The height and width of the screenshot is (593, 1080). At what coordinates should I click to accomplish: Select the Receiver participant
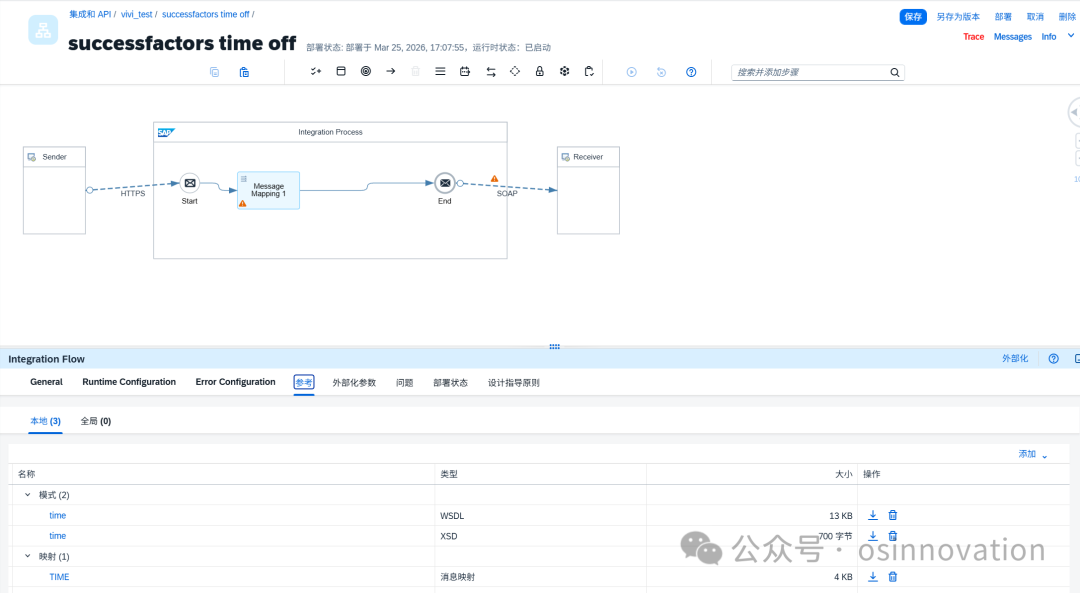click(x=588, y=190)
